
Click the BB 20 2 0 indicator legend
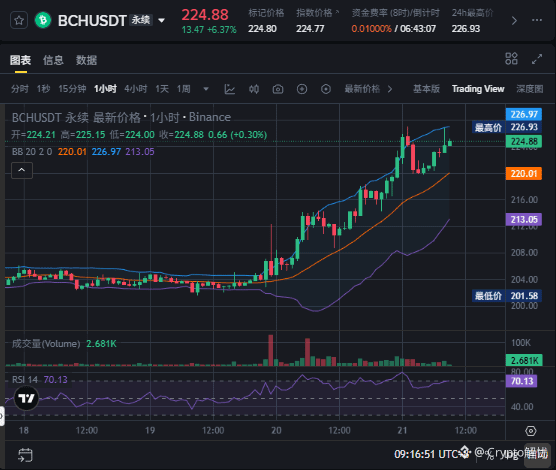[x=32, y=152]
